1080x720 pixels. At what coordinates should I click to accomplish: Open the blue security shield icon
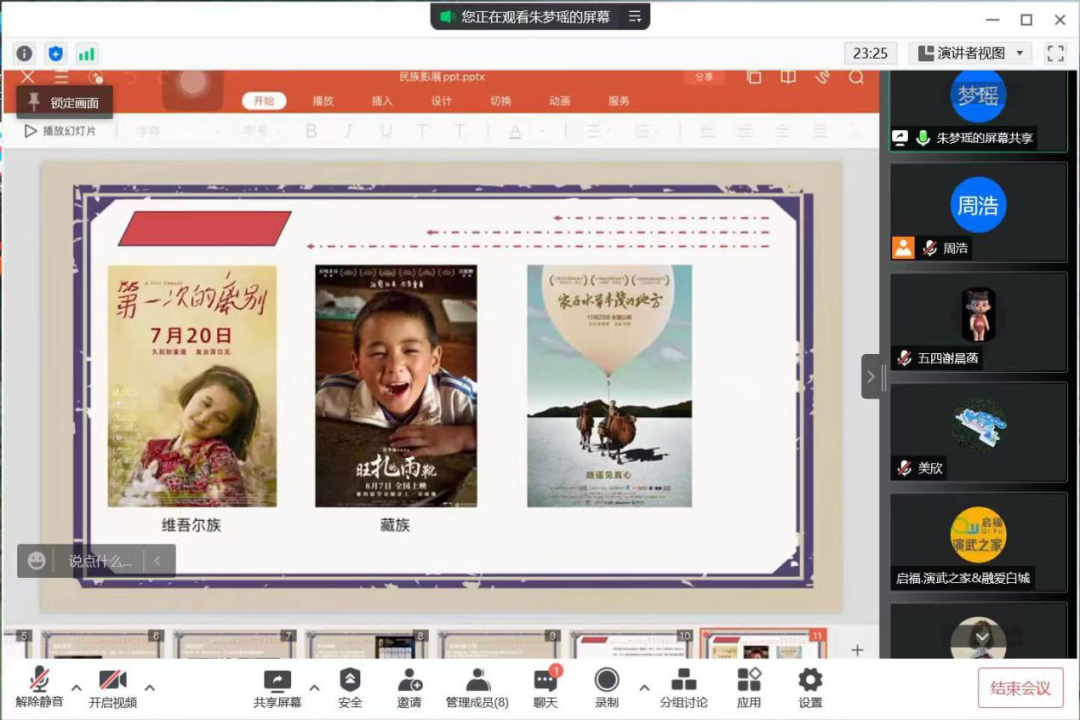pyautogui.click(x=56, y=54)
